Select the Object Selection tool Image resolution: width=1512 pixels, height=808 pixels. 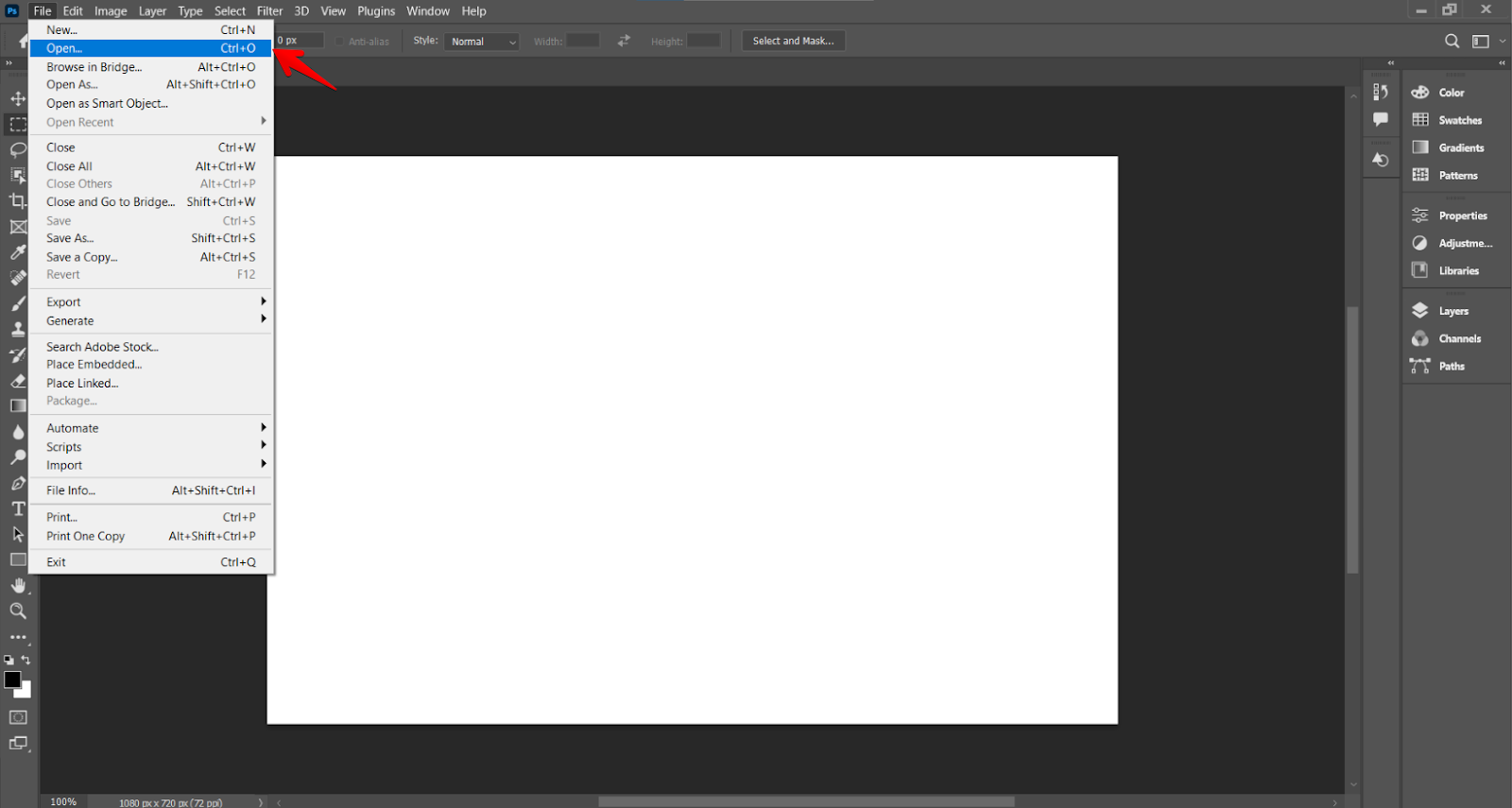point(18,176)
